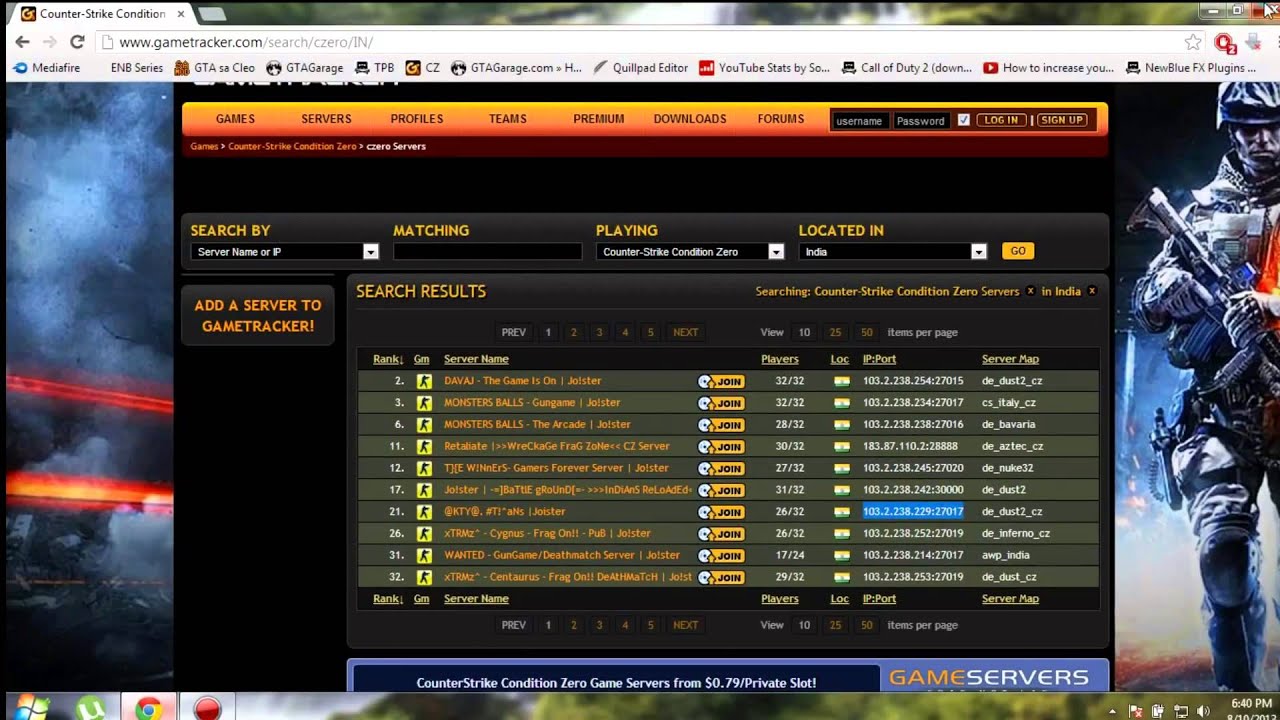Screen dimensions: 1280x720
Task: Reload the page with refresh icon
Action: (x=77, y=42)
